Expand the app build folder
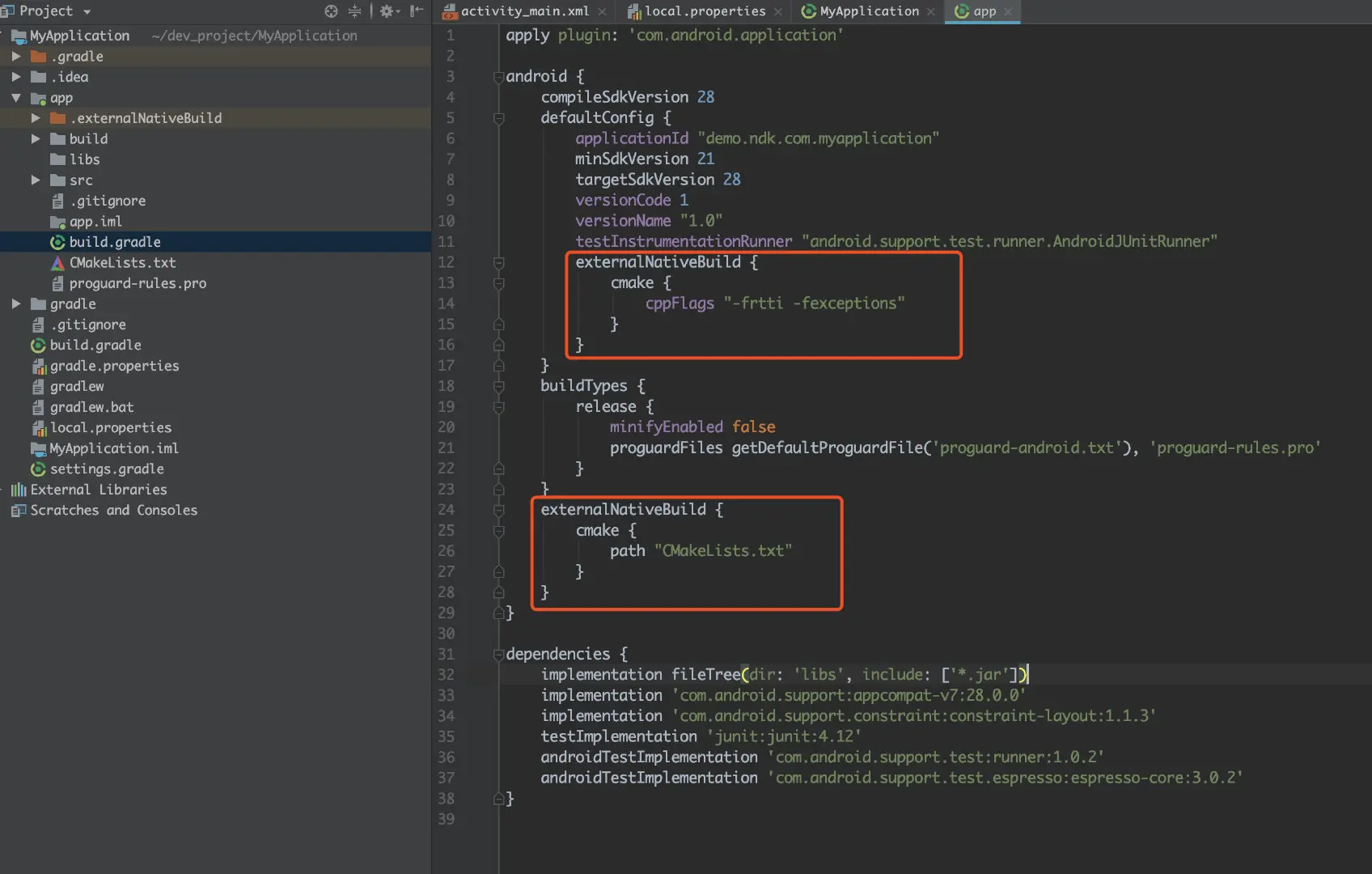Viewport: 1372px width, 874px height. pos(36,139)
